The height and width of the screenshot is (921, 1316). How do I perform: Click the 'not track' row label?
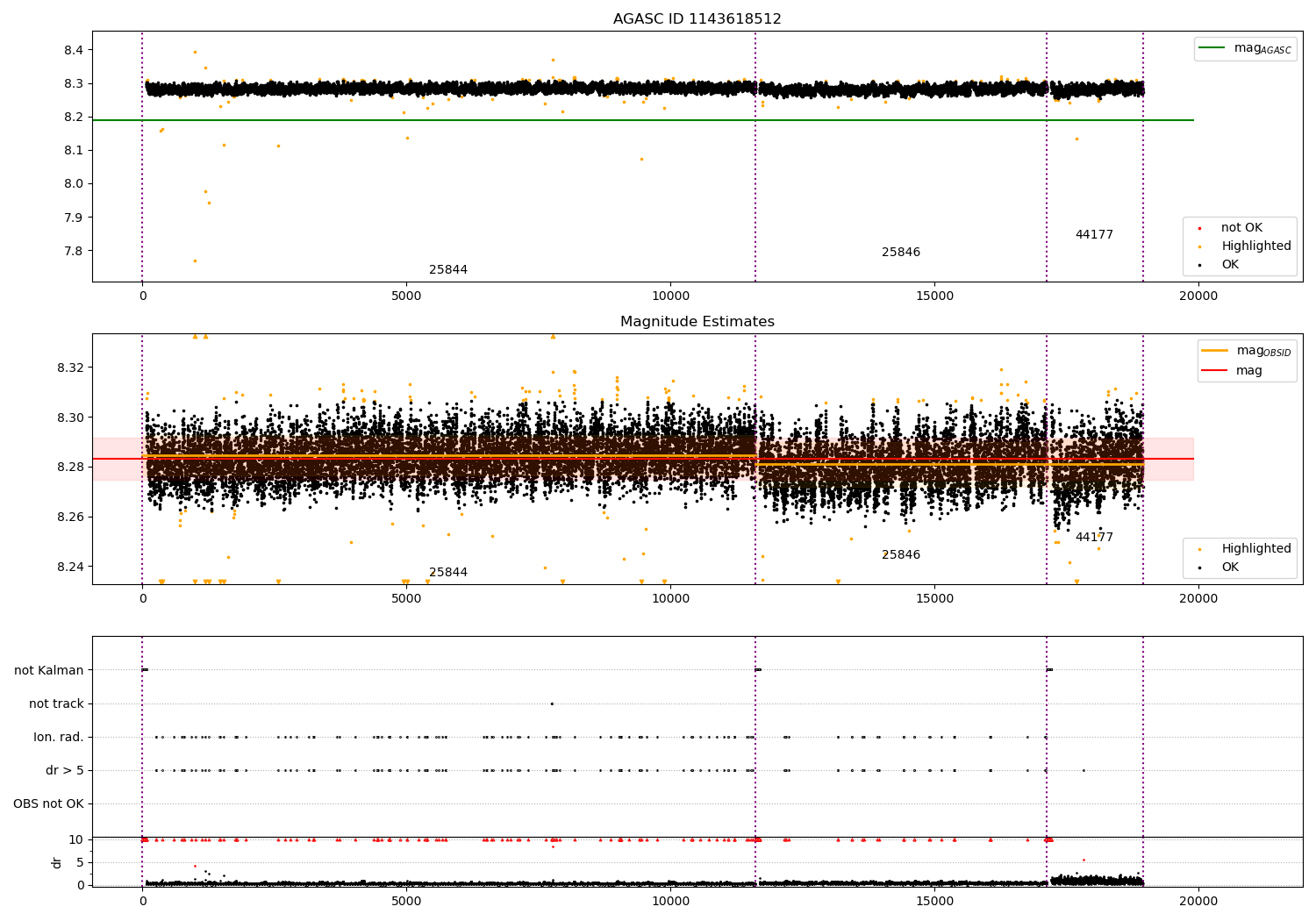point(56,704)
